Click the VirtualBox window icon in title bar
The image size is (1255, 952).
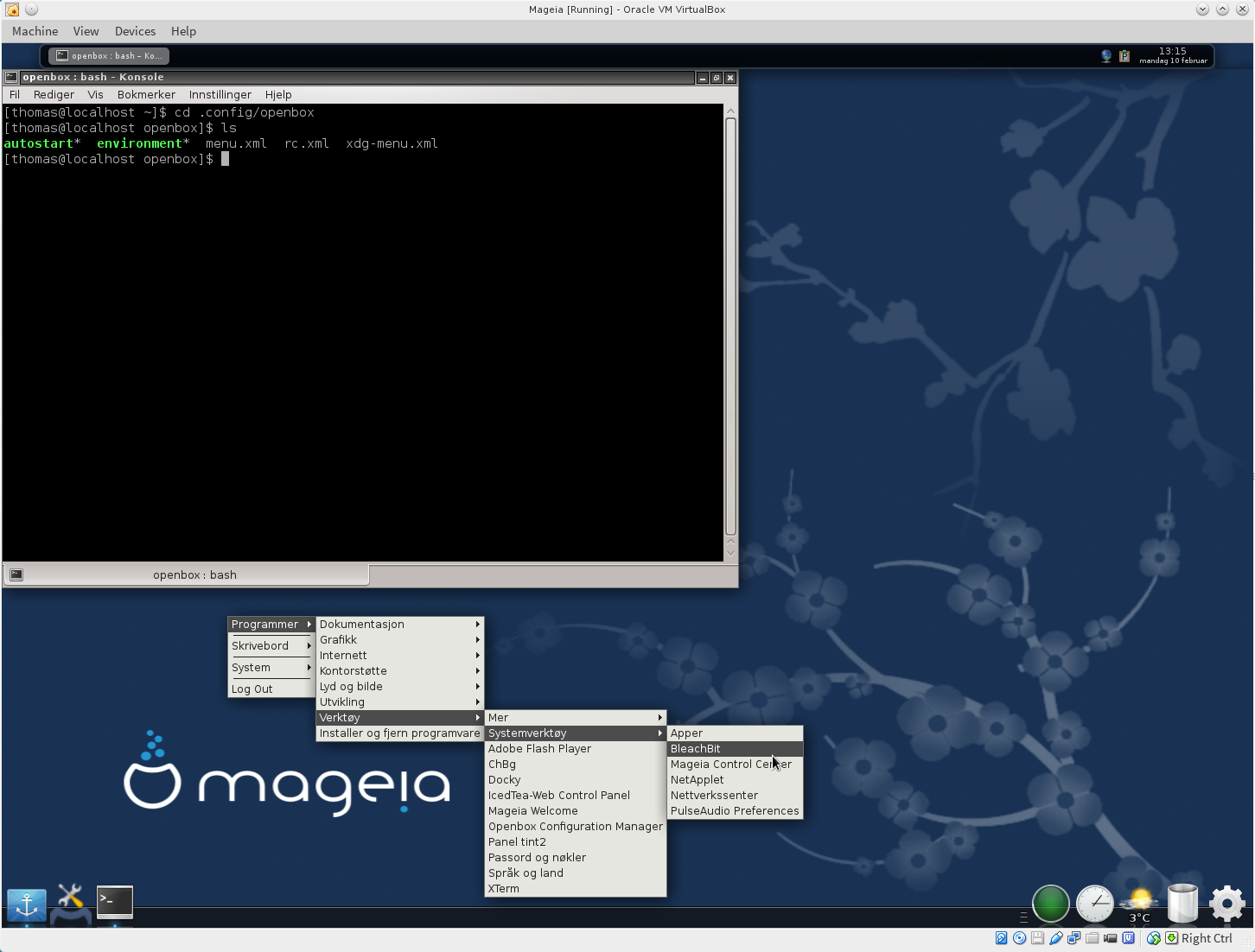[x=12, y=10]
